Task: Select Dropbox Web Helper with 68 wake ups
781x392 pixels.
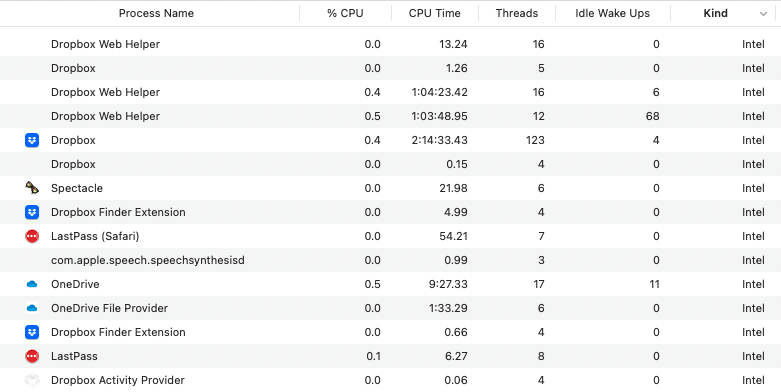Action: 390,117
